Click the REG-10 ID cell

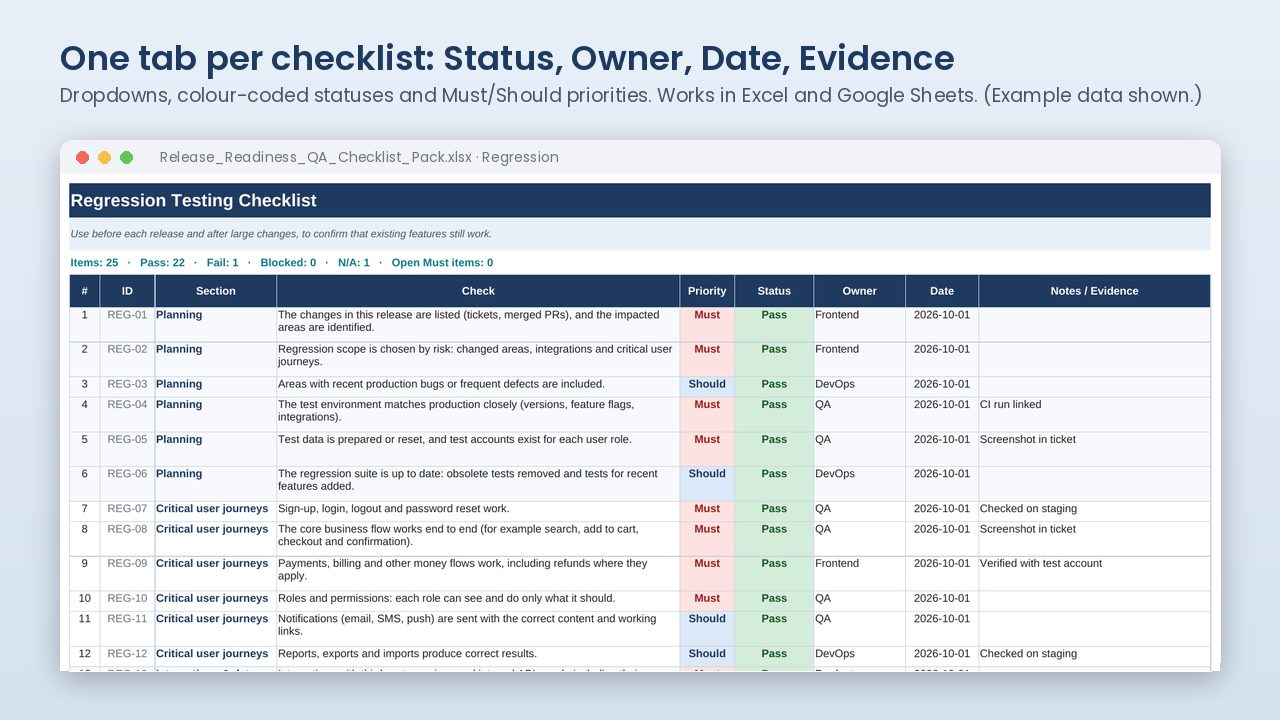[127, 599]
